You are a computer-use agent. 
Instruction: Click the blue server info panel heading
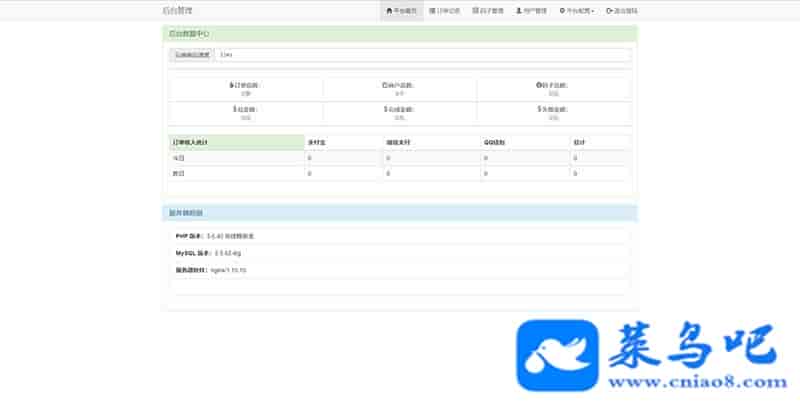tap(400, 213)
